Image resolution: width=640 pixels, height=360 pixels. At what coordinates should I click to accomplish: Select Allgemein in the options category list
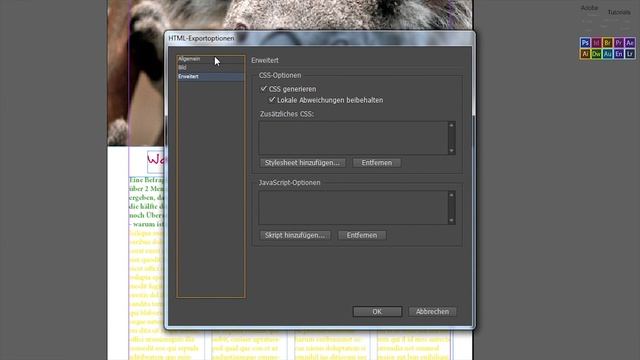211,59
